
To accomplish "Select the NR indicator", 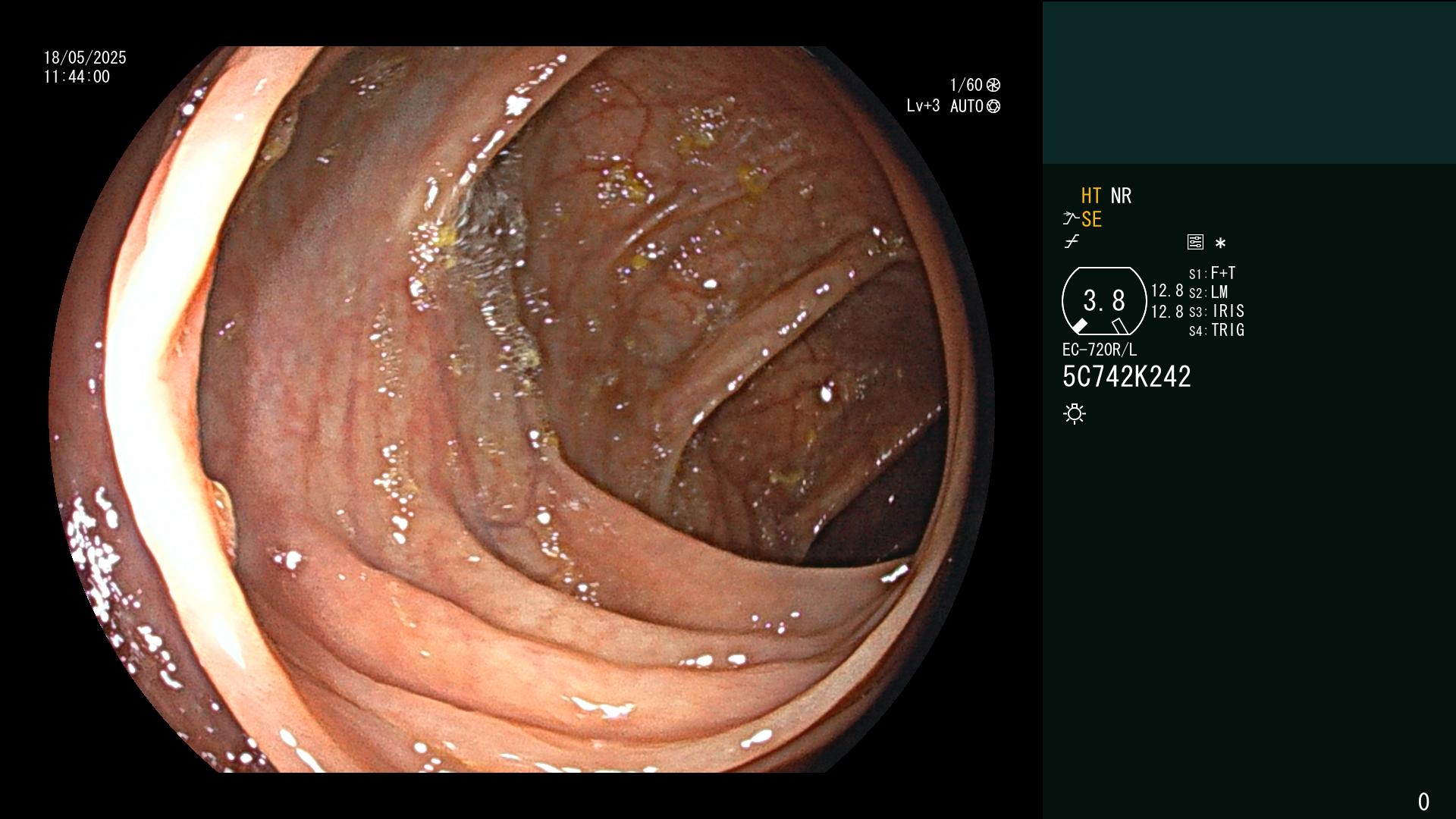I will pos(1121,196).
